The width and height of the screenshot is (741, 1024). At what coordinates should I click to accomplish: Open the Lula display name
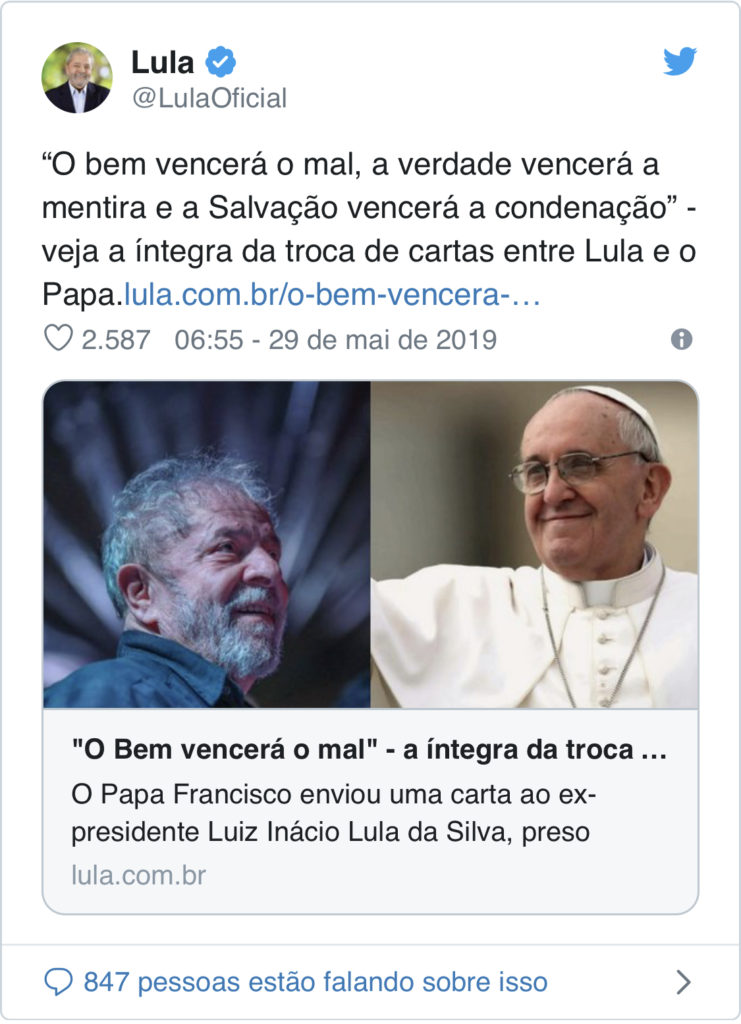[x=163, y=63]
